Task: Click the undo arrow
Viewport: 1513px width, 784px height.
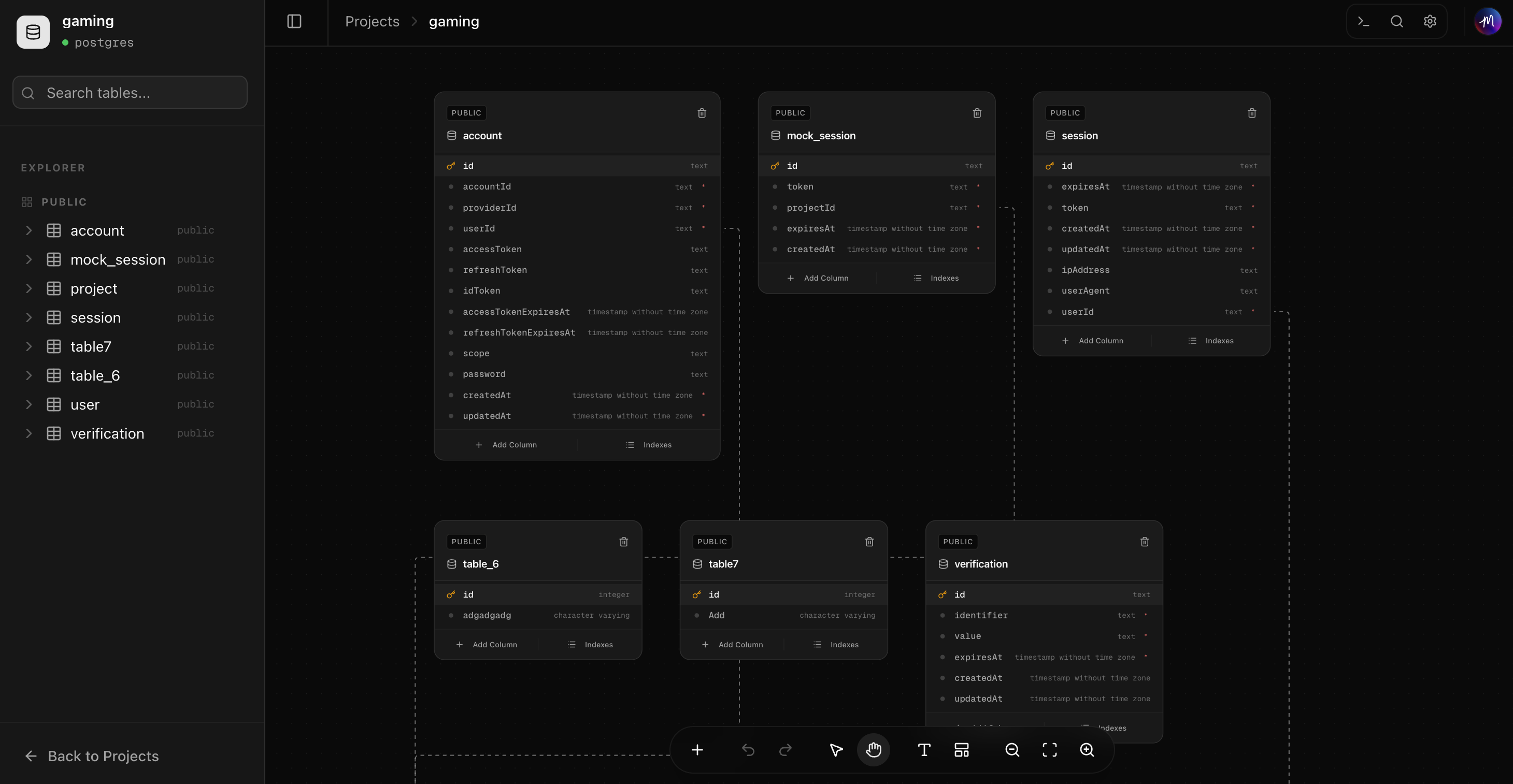Action: 748,750
